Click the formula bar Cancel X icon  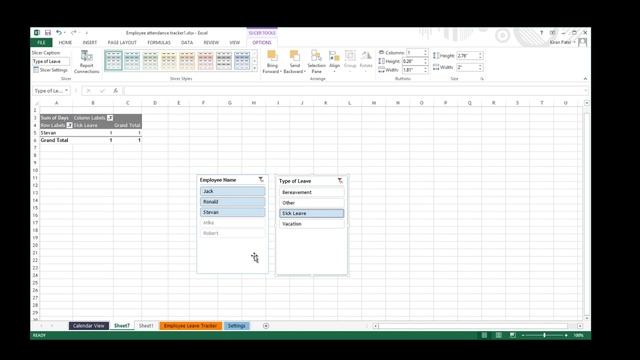click(x=89, y=91)
